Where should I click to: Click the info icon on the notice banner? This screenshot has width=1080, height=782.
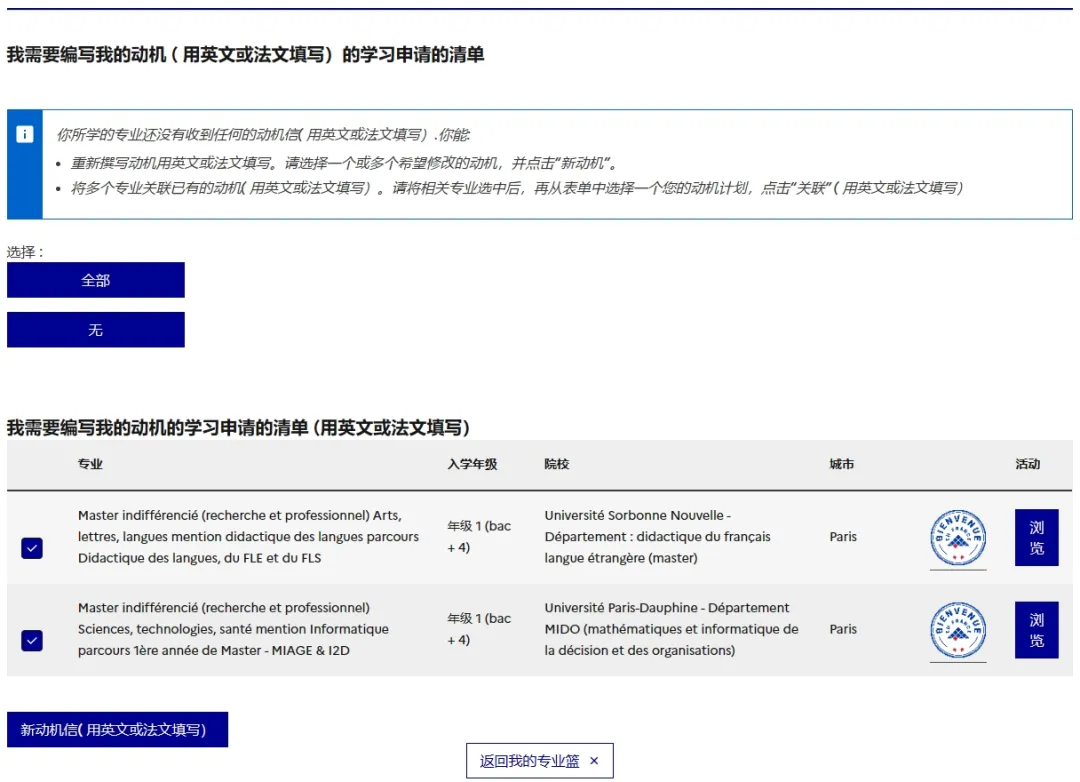pos(24,134)
